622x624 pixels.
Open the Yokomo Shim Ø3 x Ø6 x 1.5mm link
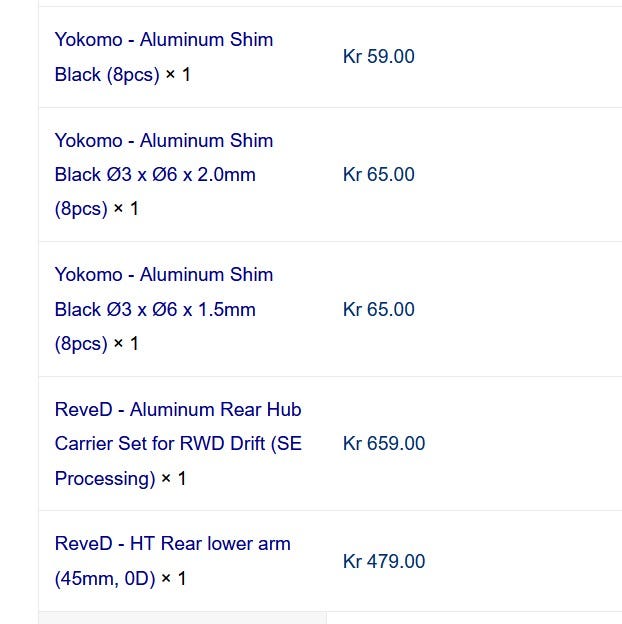(164, 309)
